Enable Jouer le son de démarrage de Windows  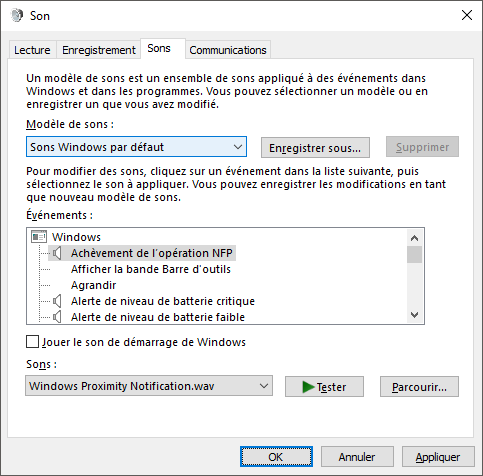pos(32,342)
